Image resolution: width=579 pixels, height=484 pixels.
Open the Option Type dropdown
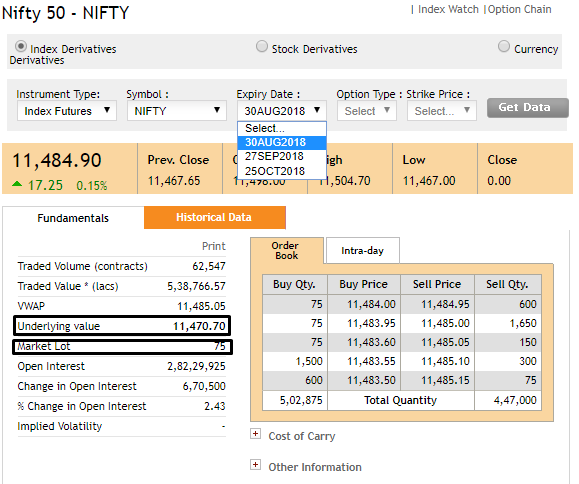367,111
